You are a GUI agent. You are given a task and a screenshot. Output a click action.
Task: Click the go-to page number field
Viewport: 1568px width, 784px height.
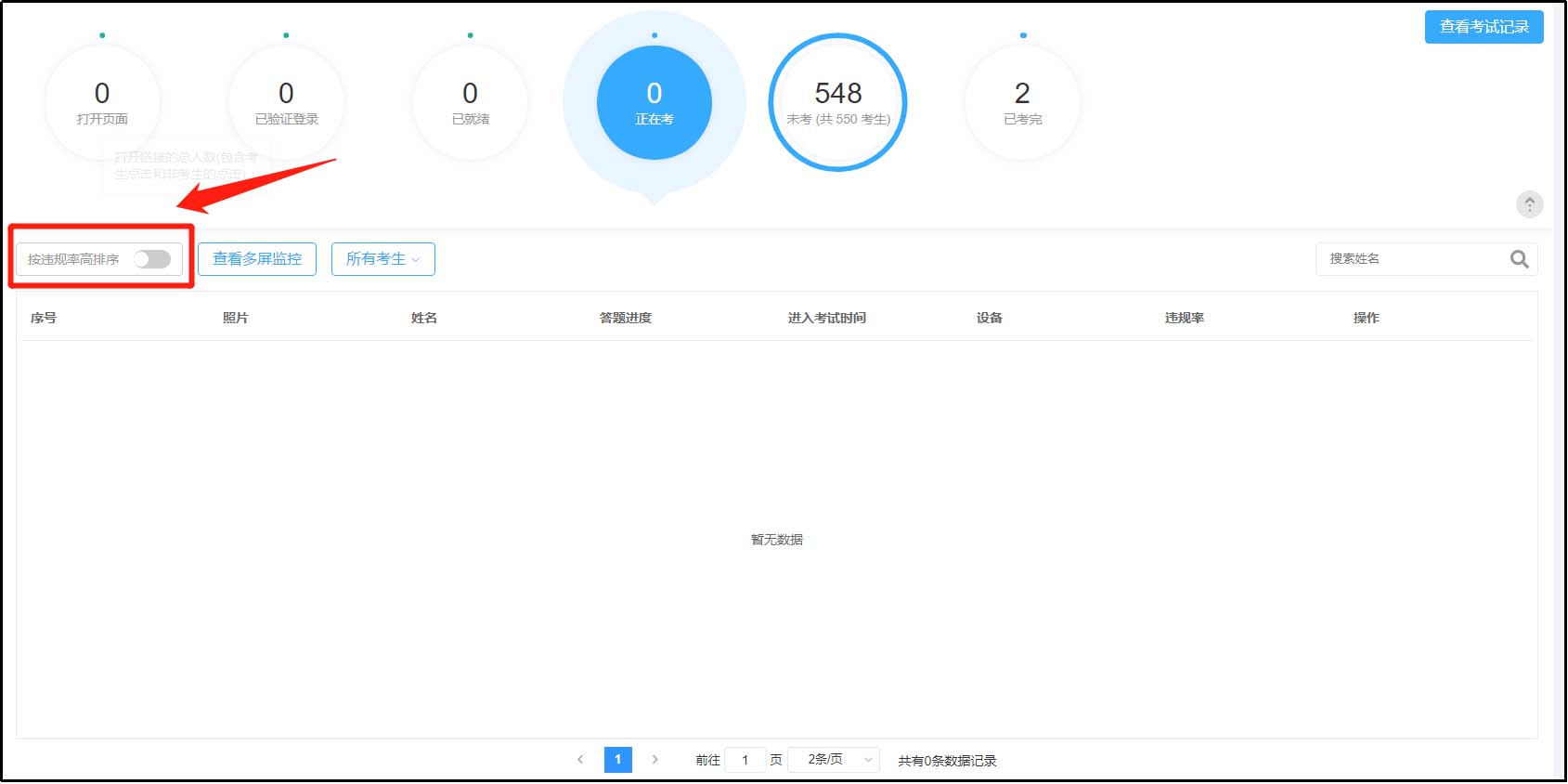click(745, 760)
